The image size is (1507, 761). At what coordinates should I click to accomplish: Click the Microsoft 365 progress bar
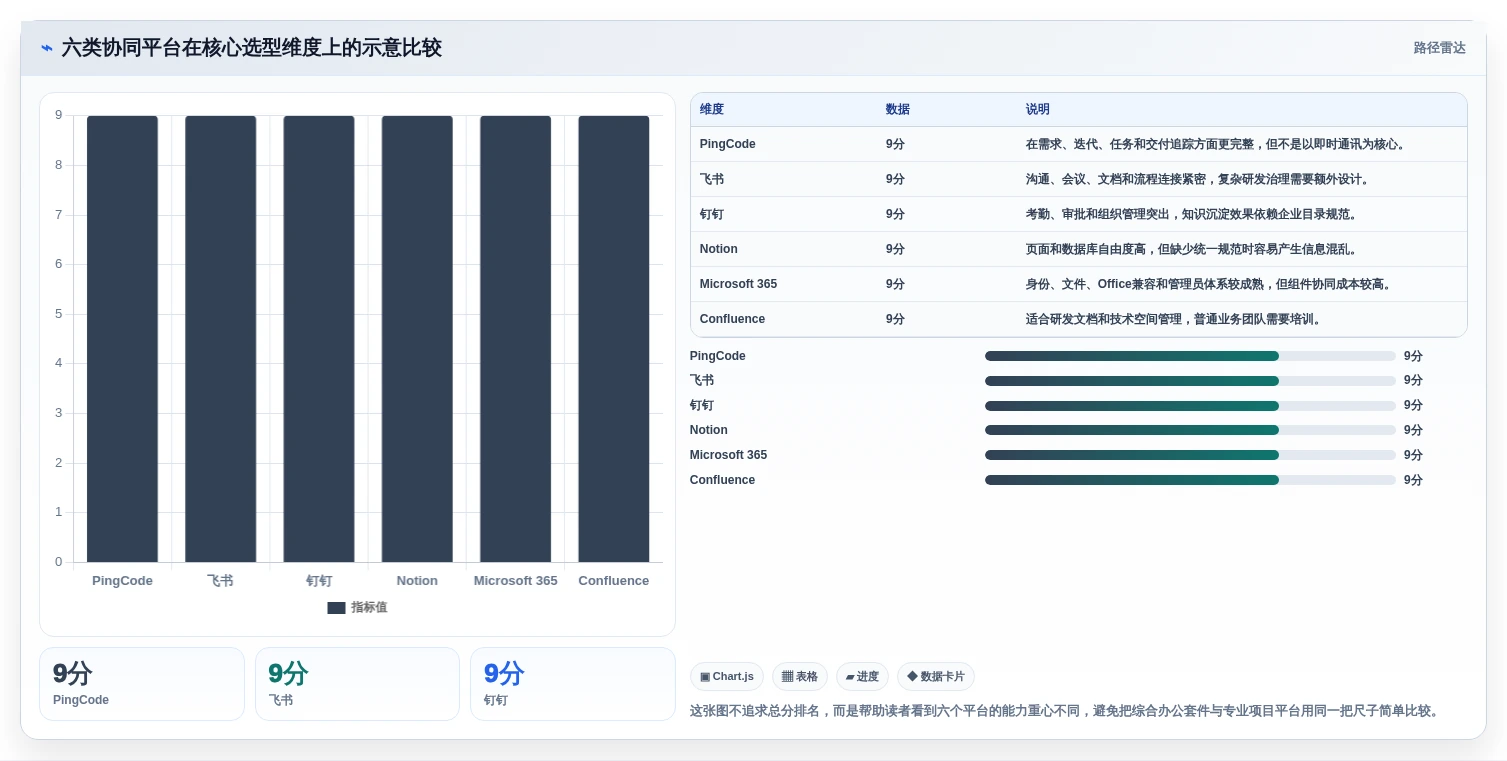1190,455
